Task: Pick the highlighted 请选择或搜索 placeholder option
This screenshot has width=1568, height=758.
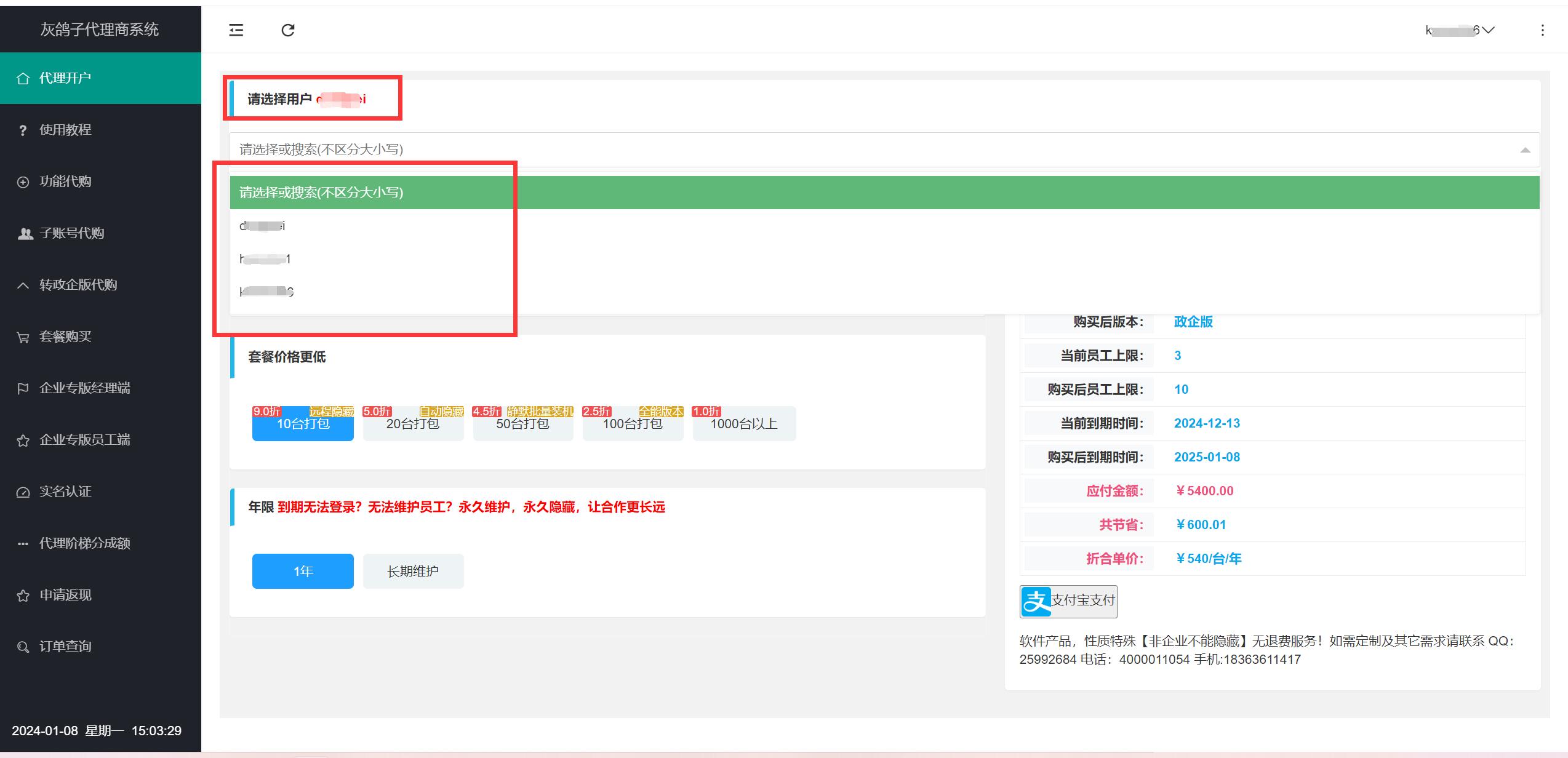Action: (321, 193)
